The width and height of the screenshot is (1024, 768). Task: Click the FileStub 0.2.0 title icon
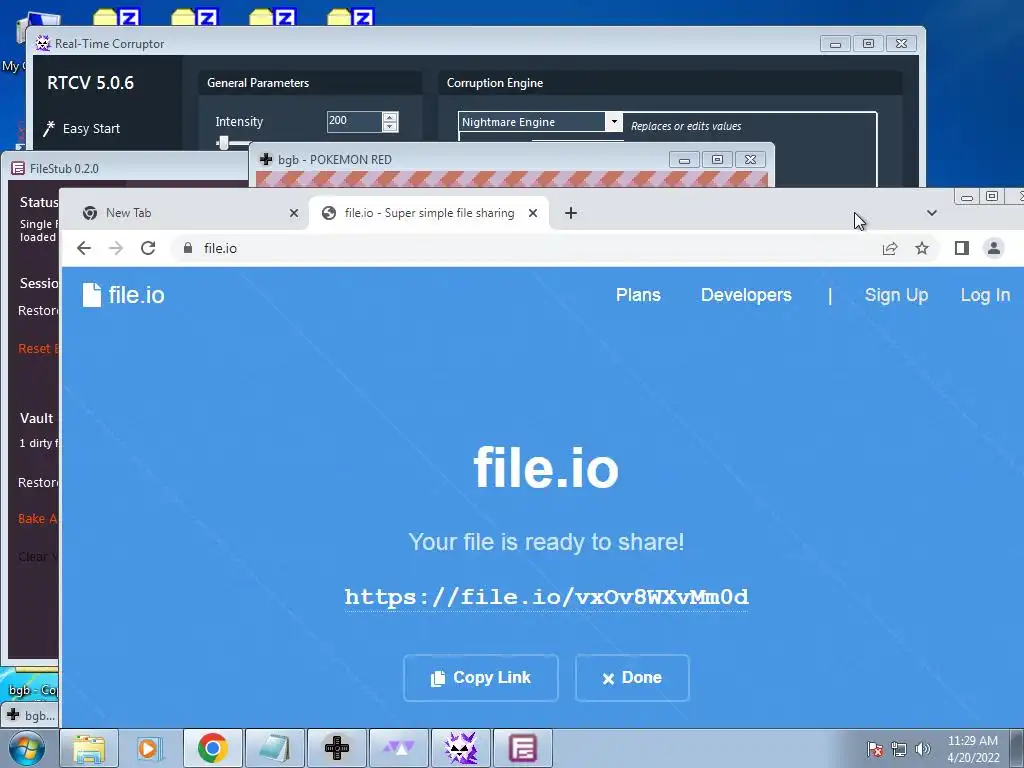(18, 168)
